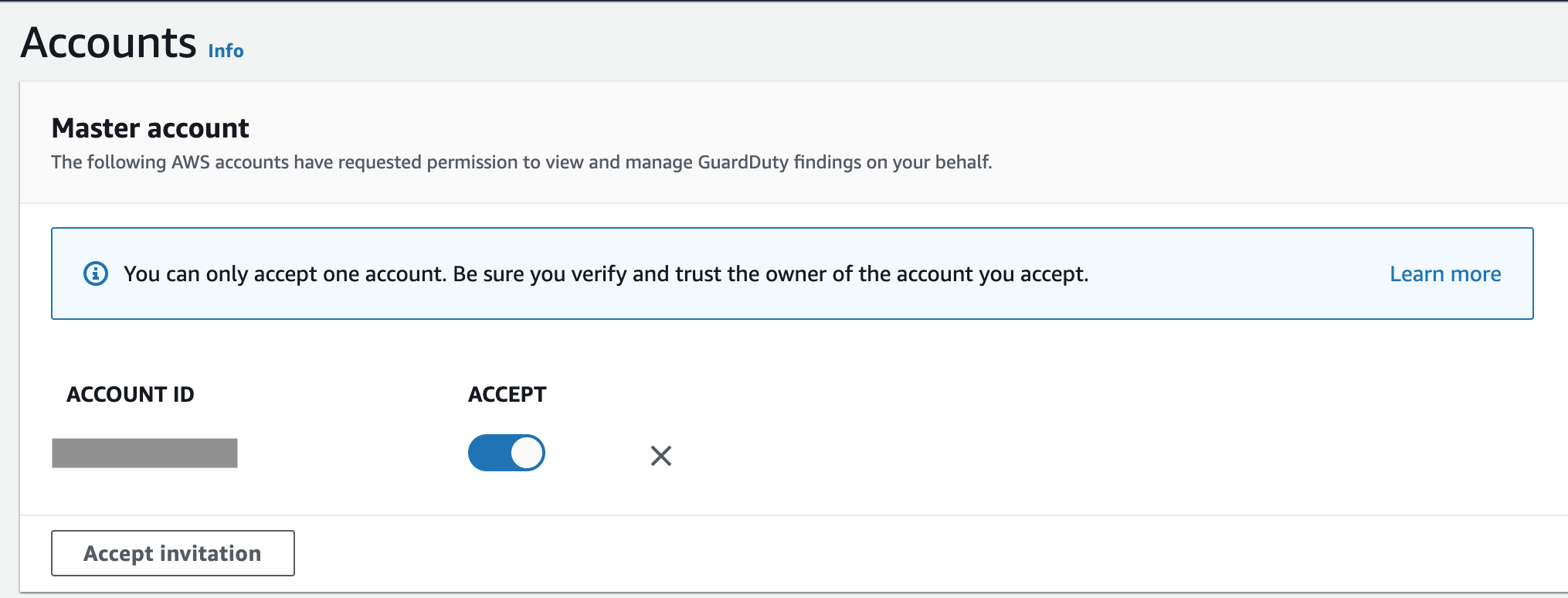
Task: Click the Master account heading
Action: (x=150, y=128)
